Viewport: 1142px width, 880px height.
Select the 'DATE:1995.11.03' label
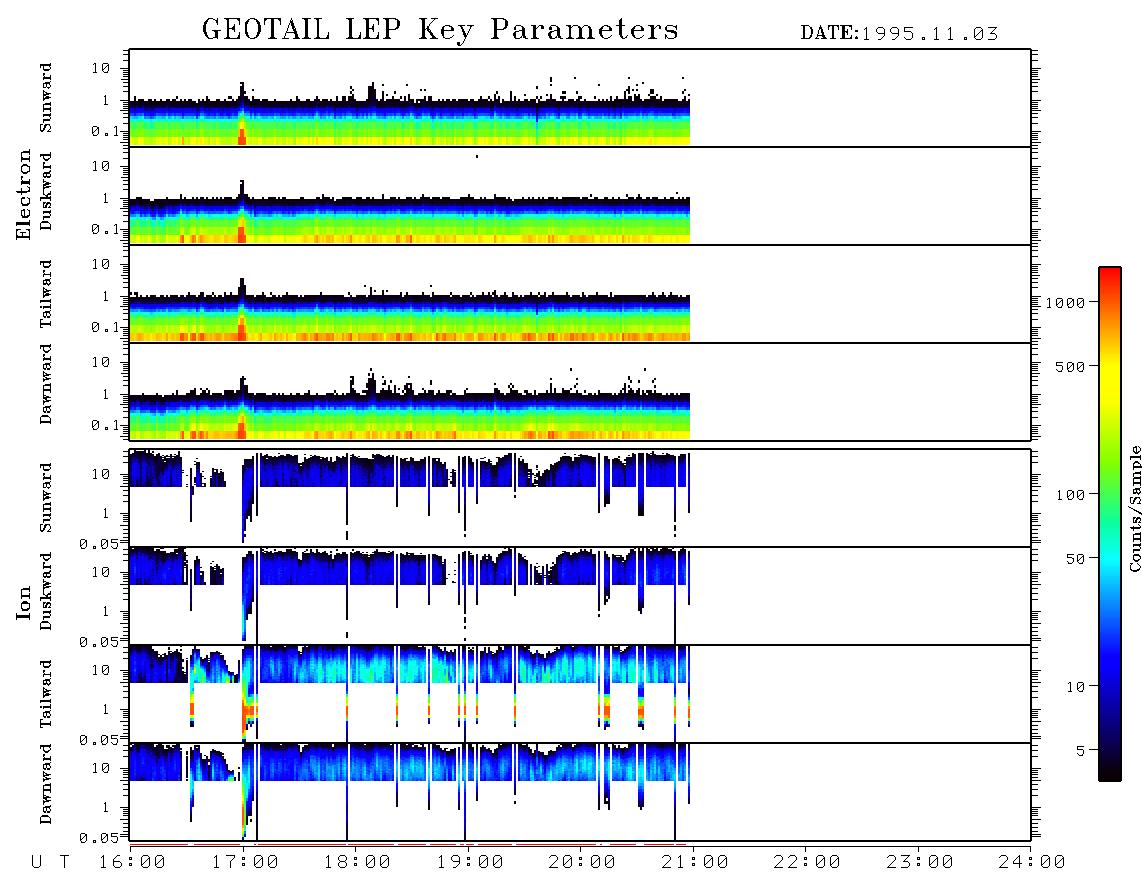899,34
